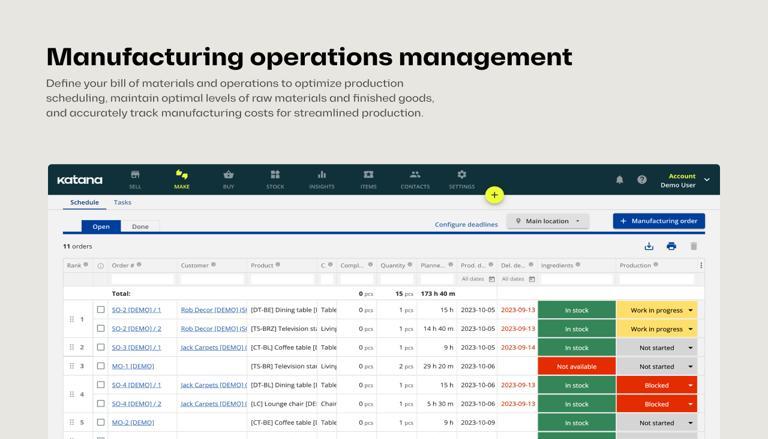Screen dimensions: 768x439
Task: Click the yellow plus quick-add button
Action: (x=494, y=195)
